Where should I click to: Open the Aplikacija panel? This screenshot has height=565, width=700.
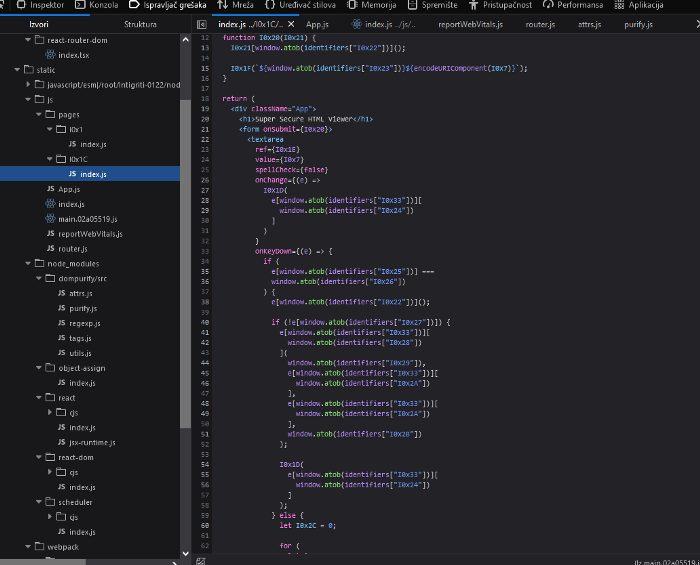(x=646, y=5)
